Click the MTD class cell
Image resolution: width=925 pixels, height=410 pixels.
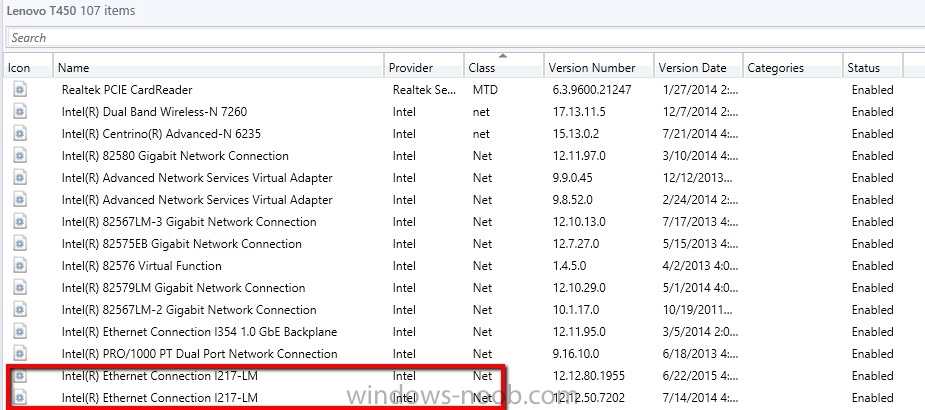[x=484, y=90]
